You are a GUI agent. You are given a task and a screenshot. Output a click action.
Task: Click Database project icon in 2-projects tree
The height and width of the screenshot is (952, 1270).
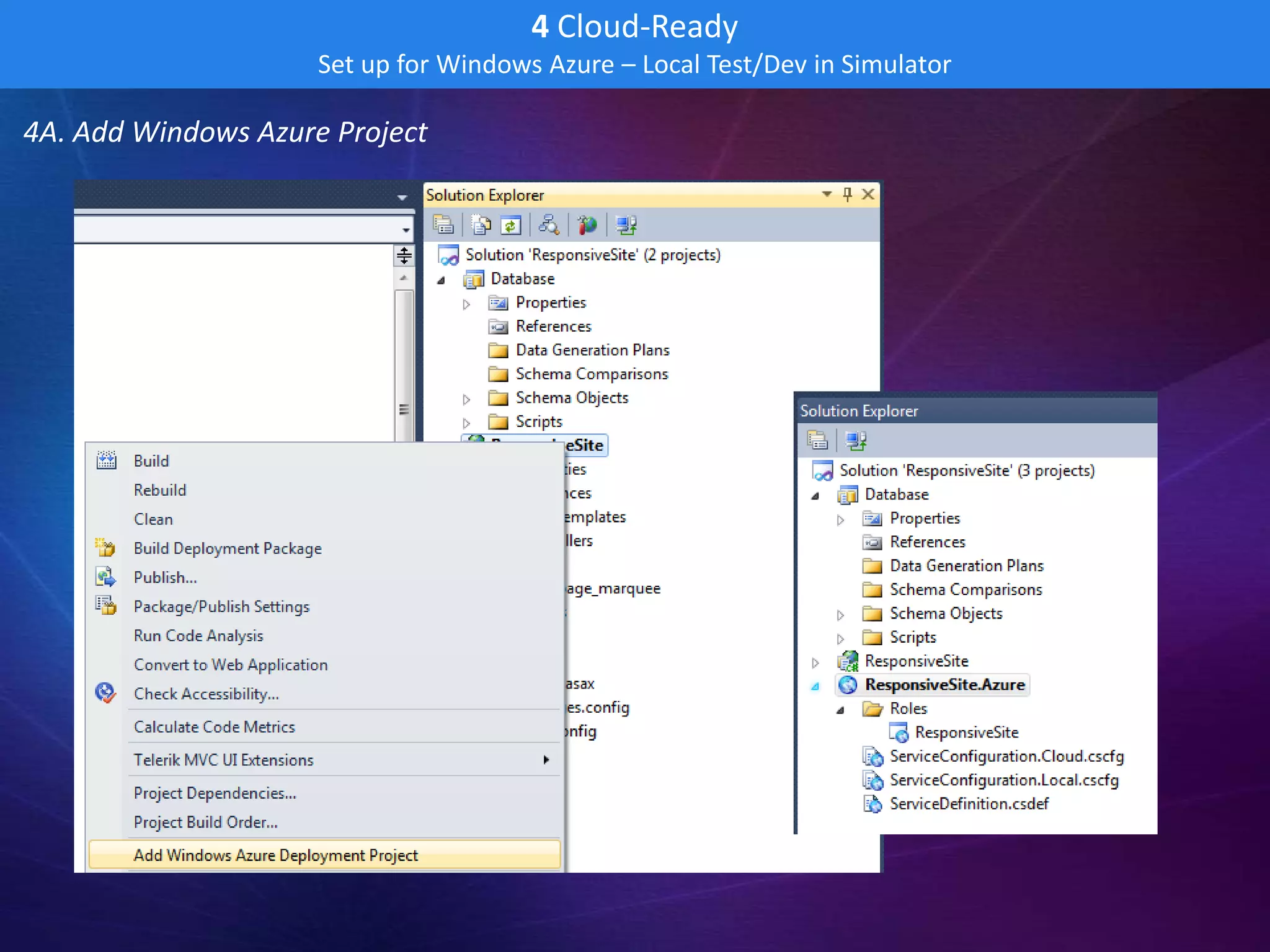point(474,279)
